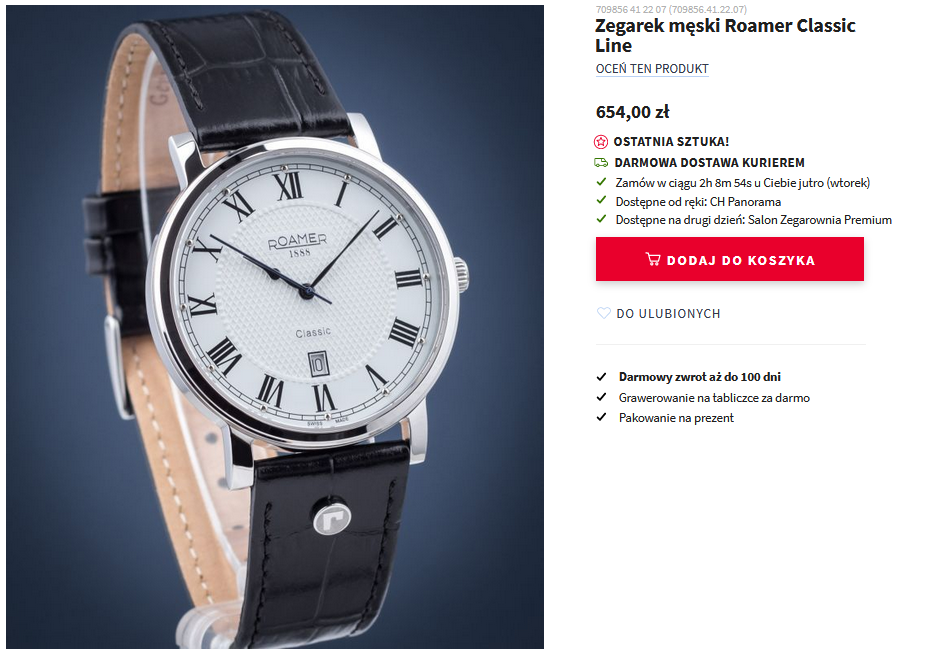Viewport: 938px width, 655px height.
Task: Click the checkmark beside Pakowanie na prezent
Action: tap(601, 417)
